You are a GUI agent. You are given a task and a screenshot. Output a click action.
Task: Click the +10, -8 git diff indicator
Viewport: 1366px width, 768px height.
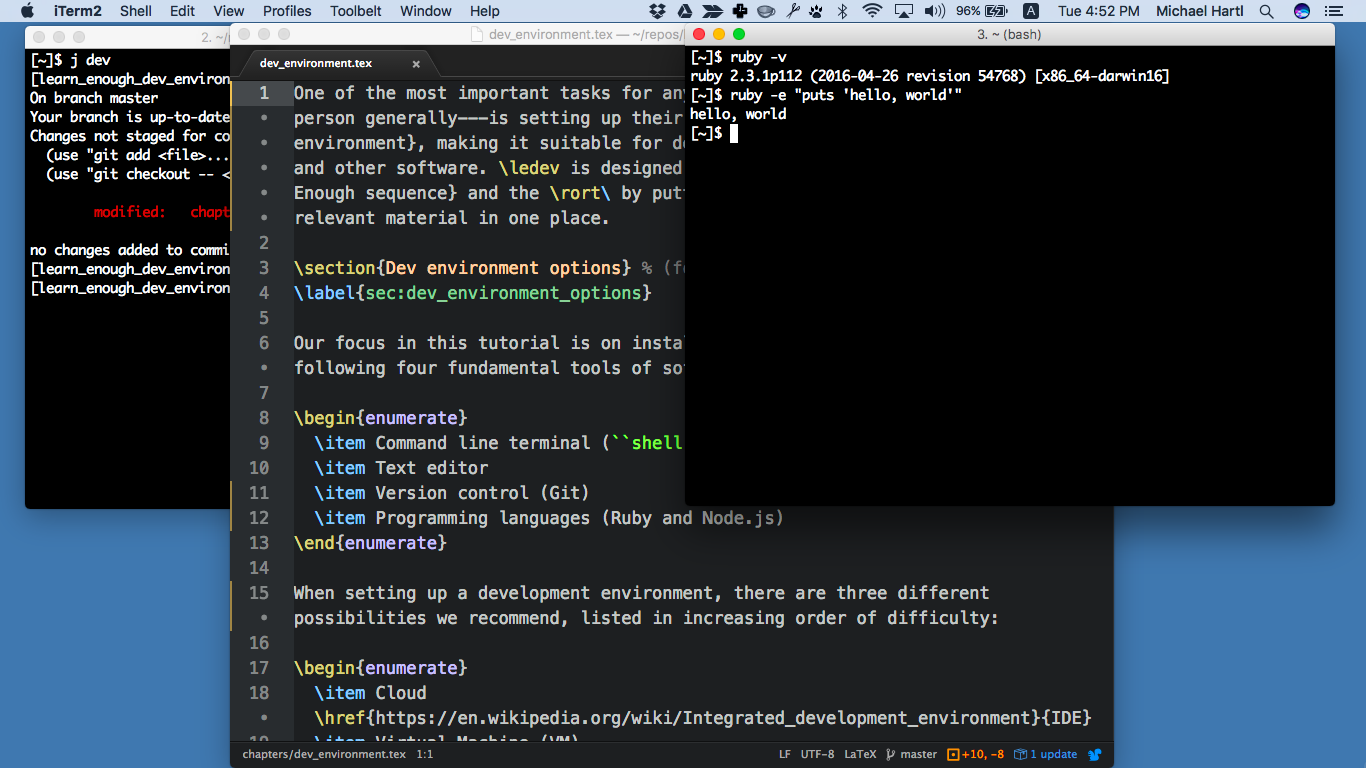(x=976, y=755)
